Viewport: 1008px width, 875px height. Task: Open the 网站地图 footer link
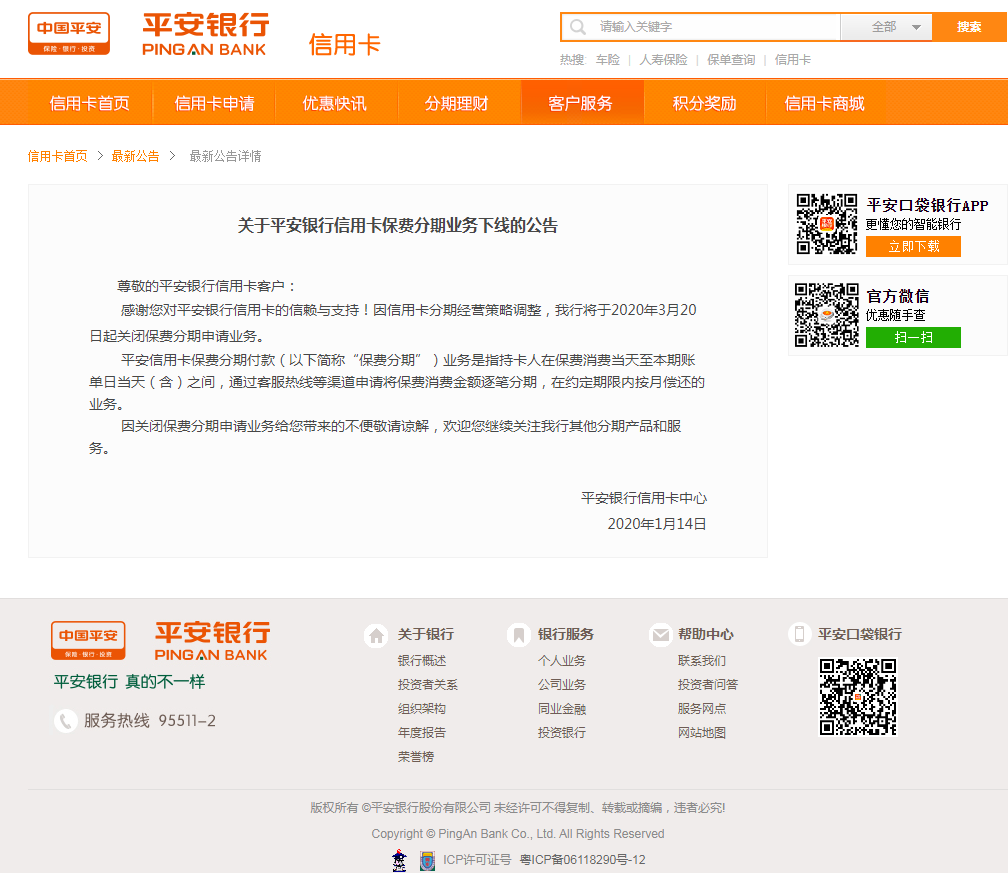702,732
